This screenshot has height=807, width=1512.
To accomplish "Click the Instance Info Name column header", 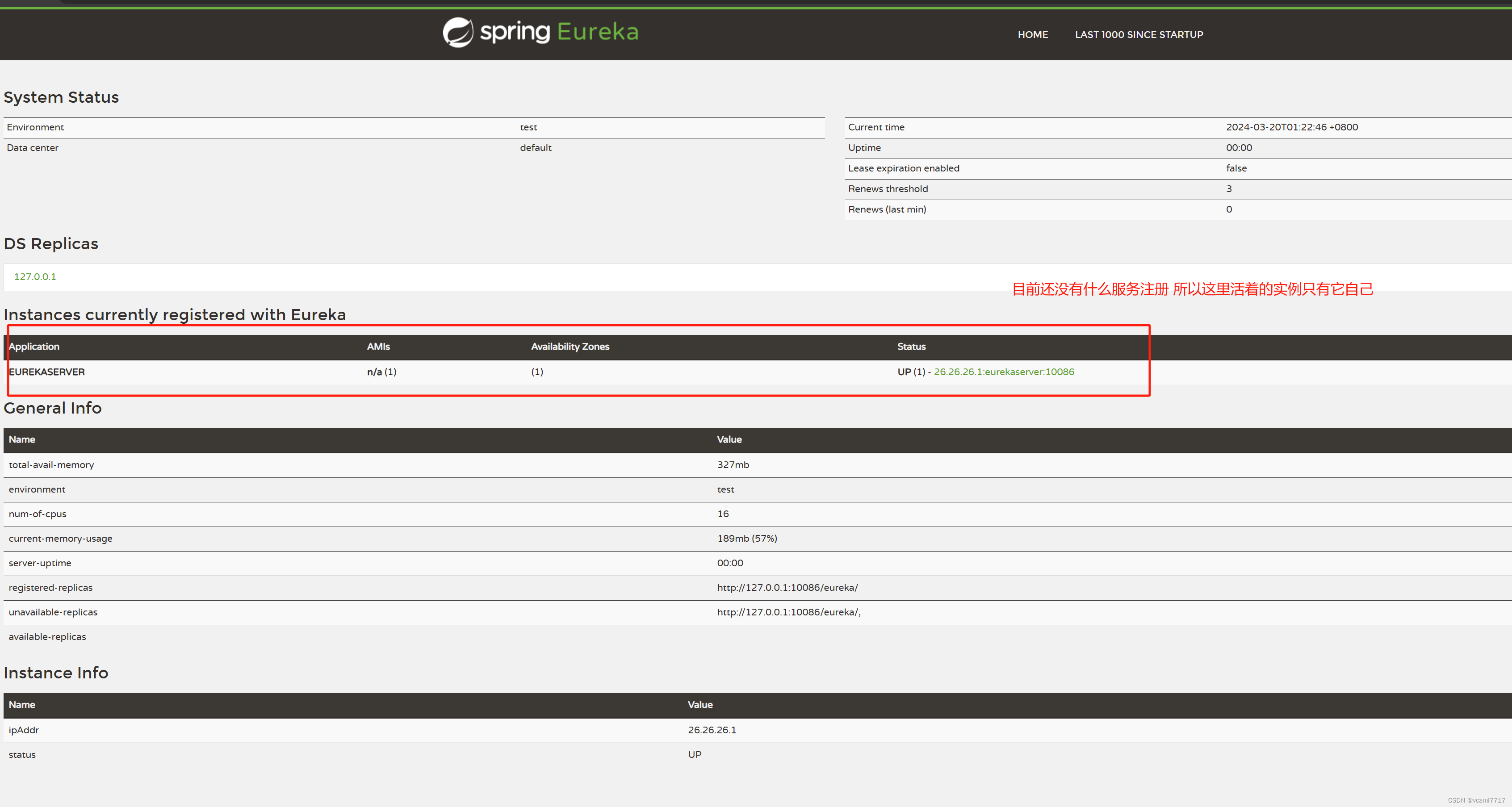I will pos(22,704).
